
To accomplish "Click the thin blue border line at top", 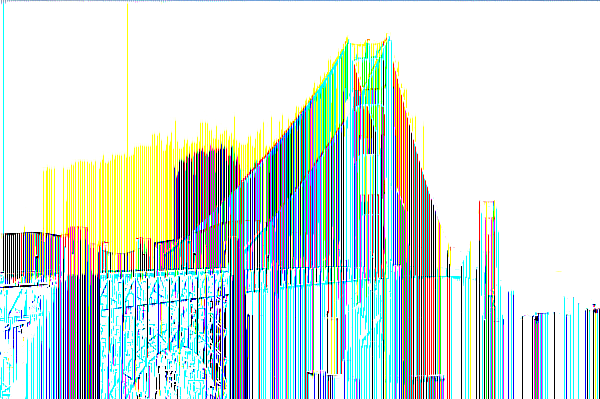I will pos(300,1).
